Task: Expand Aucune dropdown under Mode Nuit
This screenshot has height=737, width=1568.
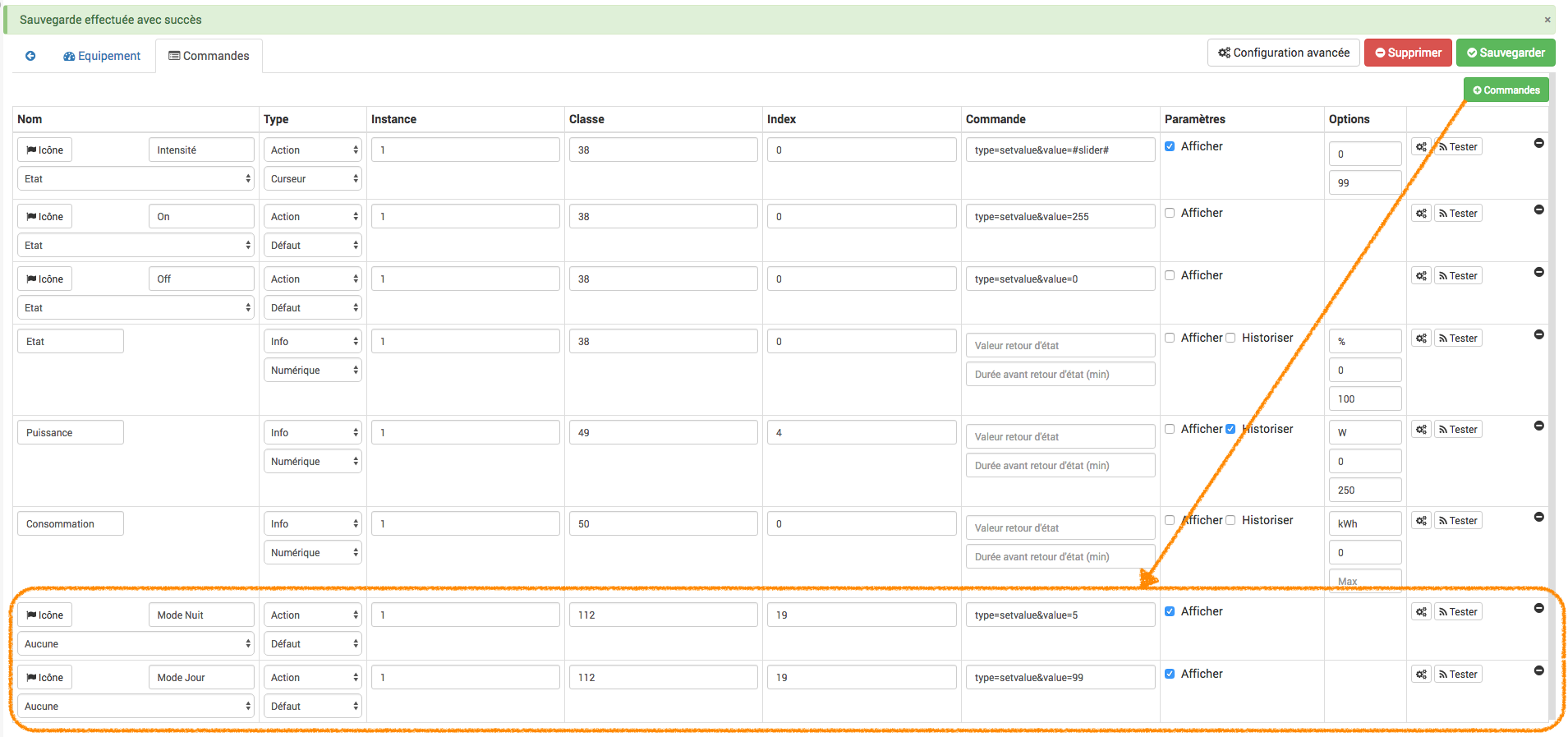Action: [x=136, y=644]
